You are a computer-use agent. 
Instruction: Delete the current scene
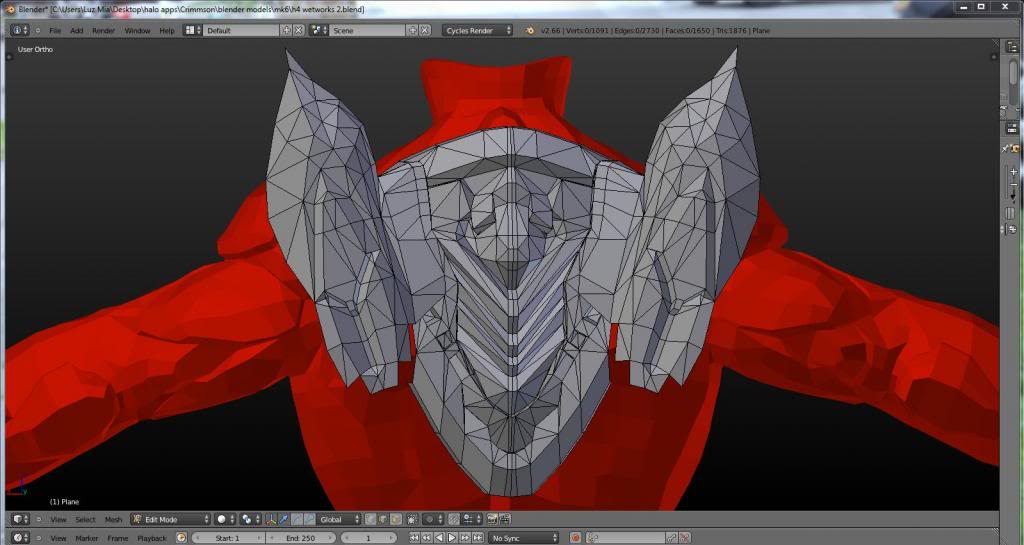424,30
